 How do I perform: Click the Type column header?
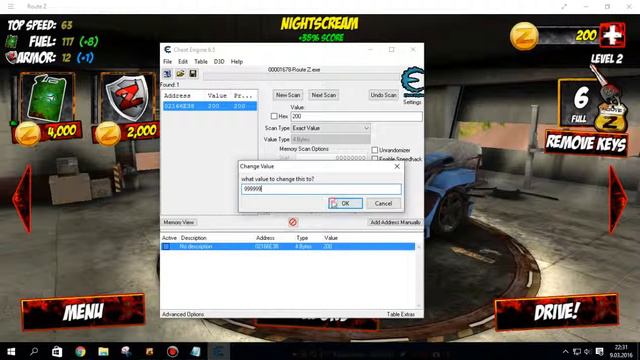(x=302, y=238)
